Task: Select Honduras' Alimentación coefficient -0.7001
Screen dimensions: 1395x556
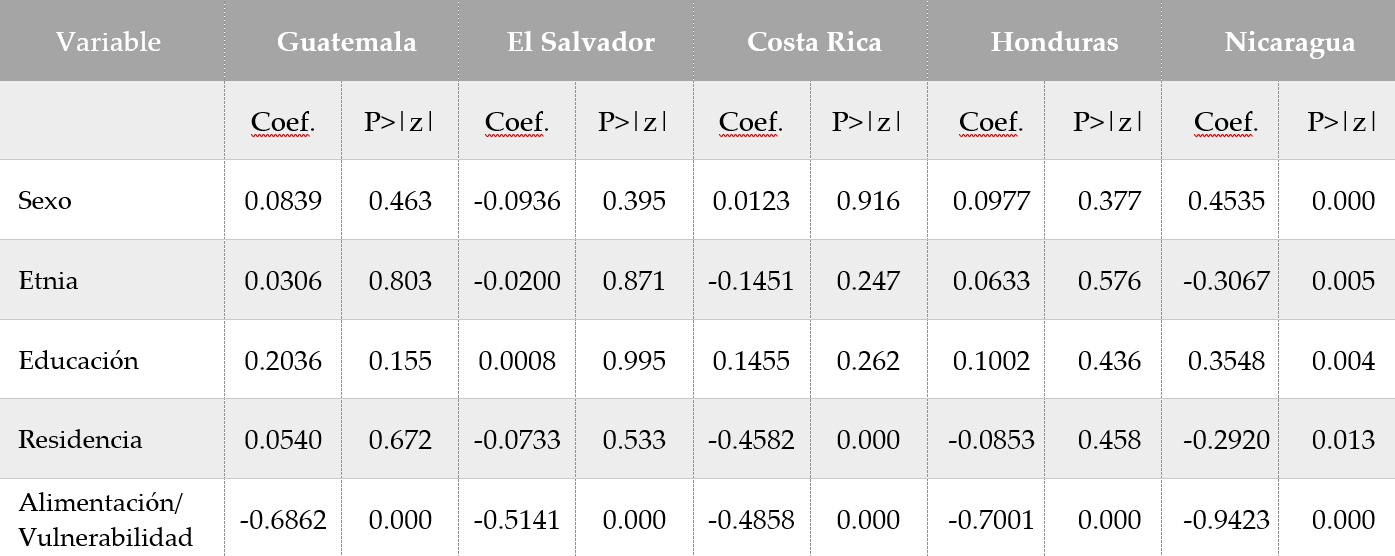Action: point(991,521)
